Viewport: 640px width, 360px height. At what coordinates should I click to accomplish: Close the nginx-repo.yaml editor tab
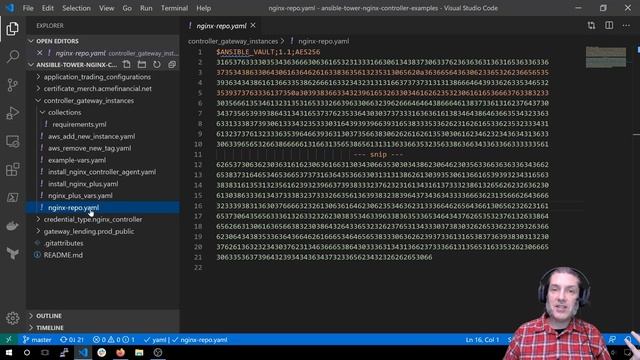click(x=253, y=25)
